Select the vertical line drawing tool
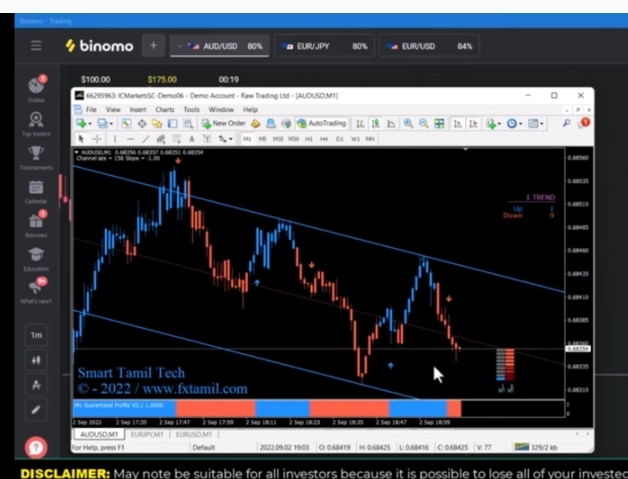The height and width of the screenshot is (479, 628). 115,139
